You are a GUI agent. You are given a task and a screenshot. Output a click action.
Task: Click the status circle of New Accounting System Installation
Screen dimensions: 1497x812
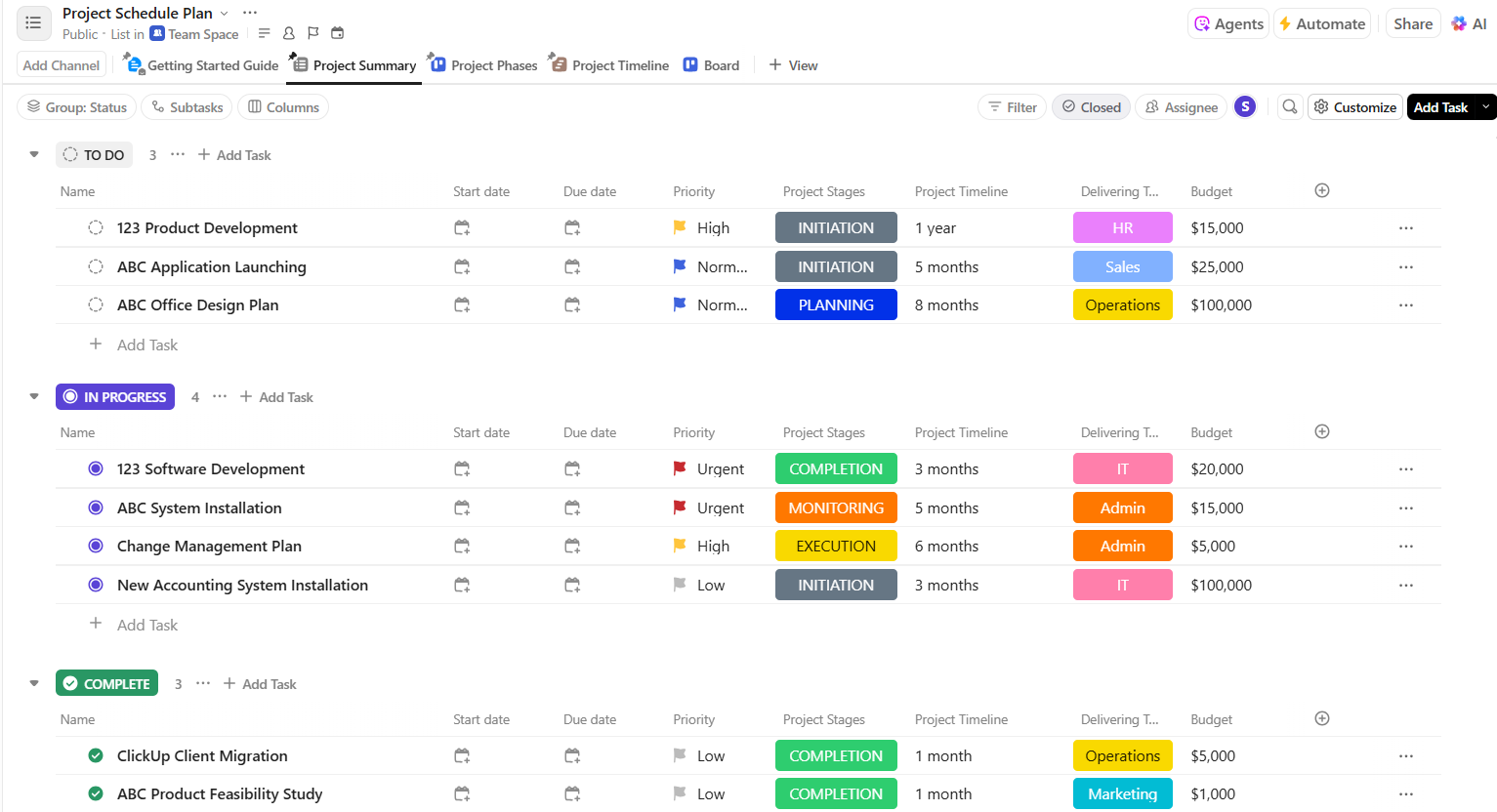click(x=96, y=586)
